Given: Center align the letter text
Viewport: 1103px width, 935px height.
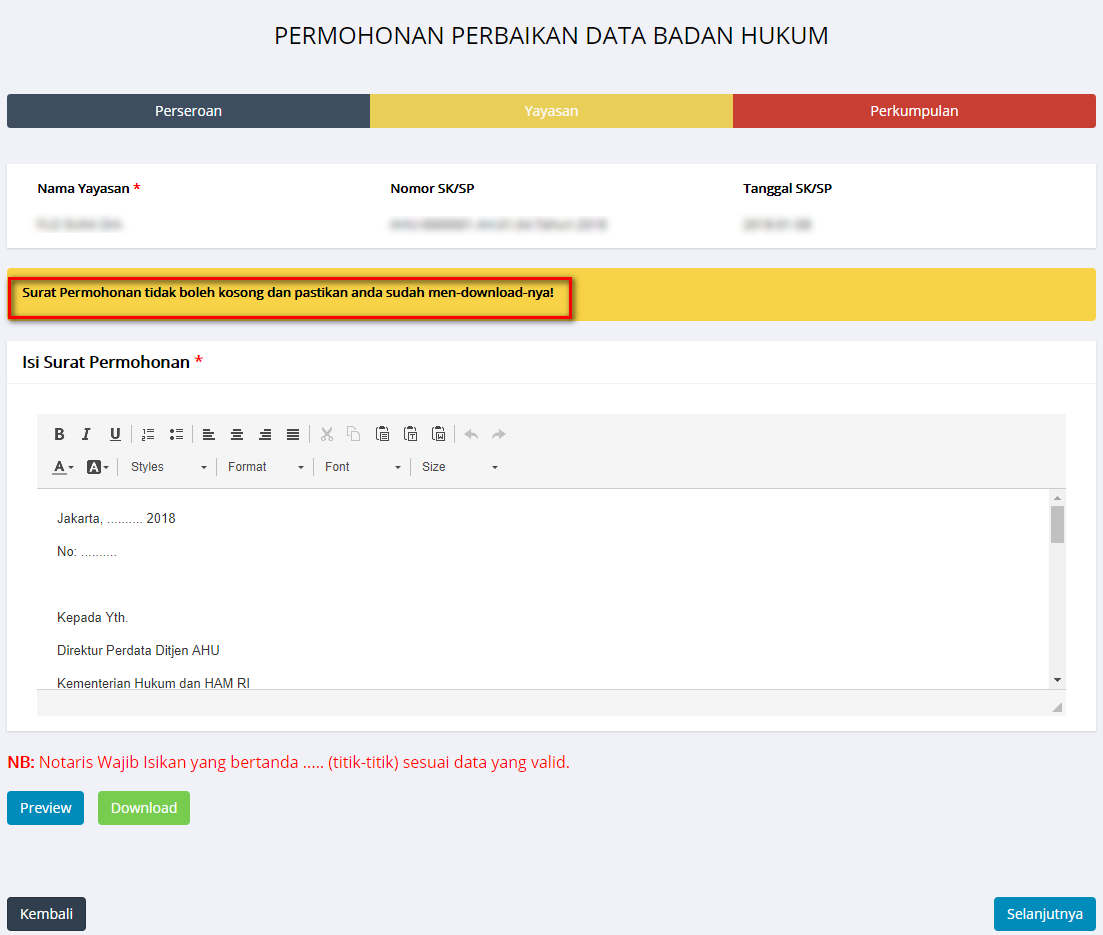Looking at the screenshot, I should 237,434.
